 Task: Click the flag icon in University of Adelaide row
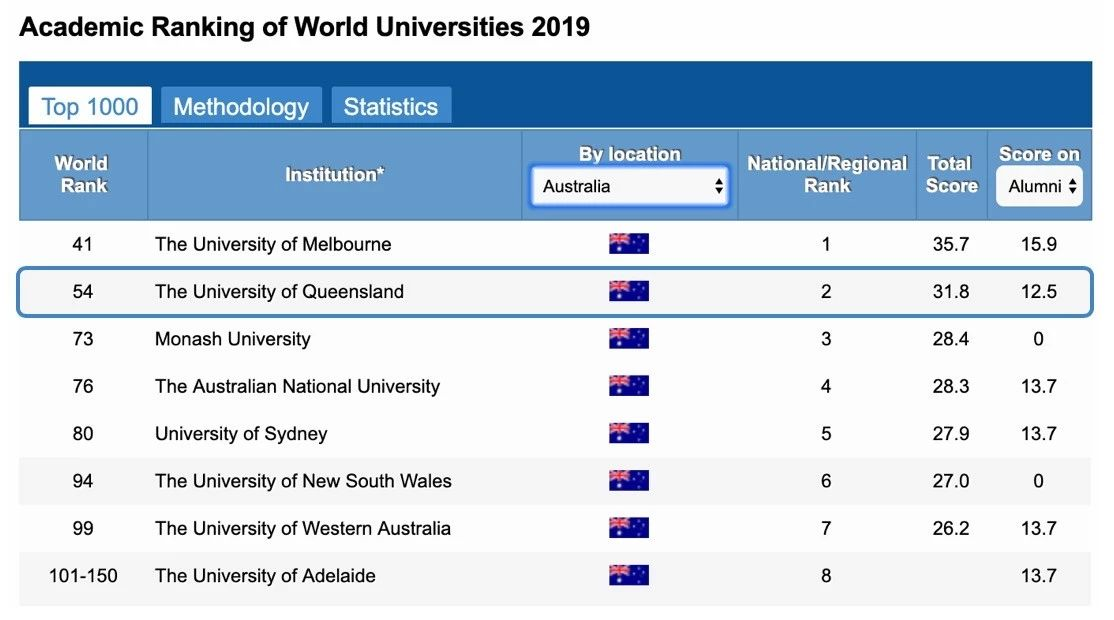[x=628, y=575]
